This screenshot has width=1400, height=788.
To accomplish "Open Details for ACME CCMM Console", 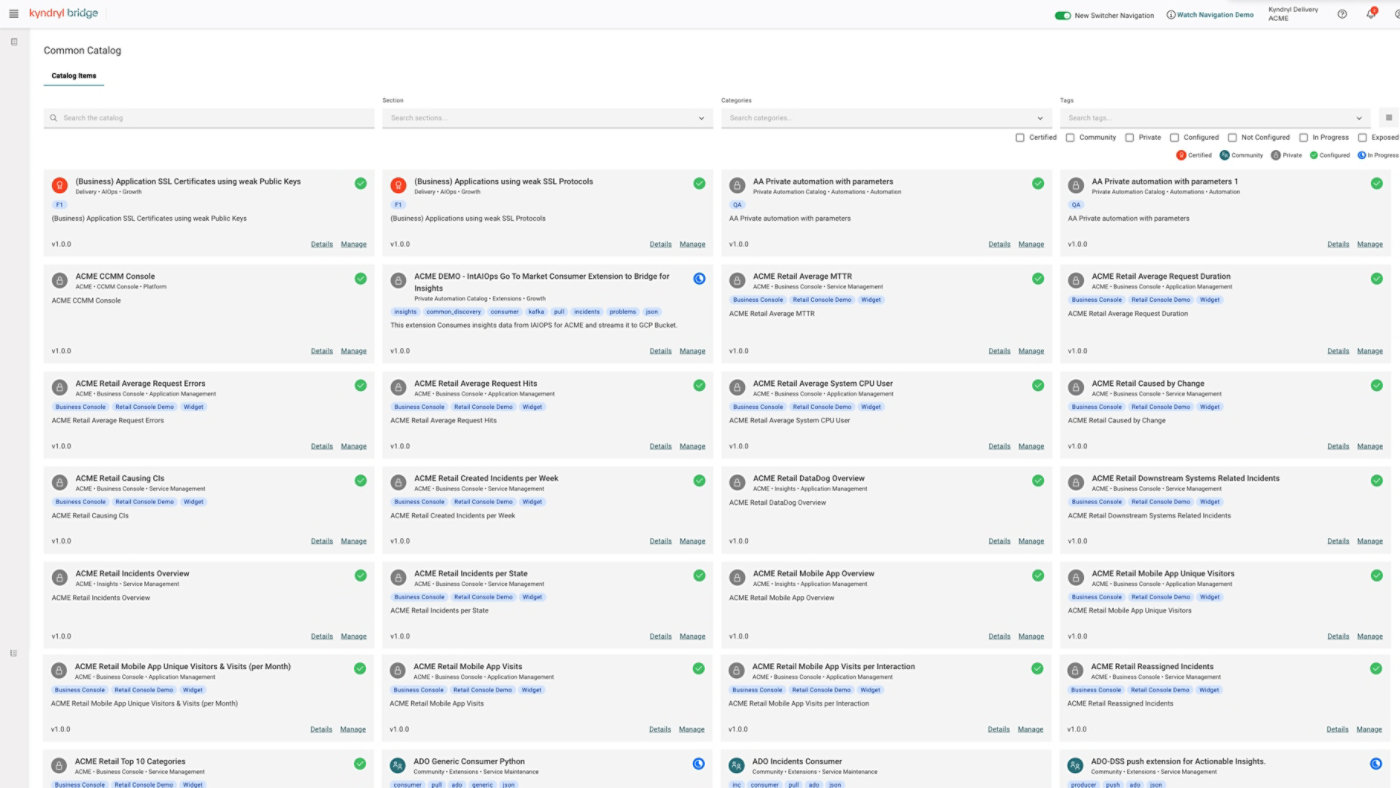I will tap(322, 351).
